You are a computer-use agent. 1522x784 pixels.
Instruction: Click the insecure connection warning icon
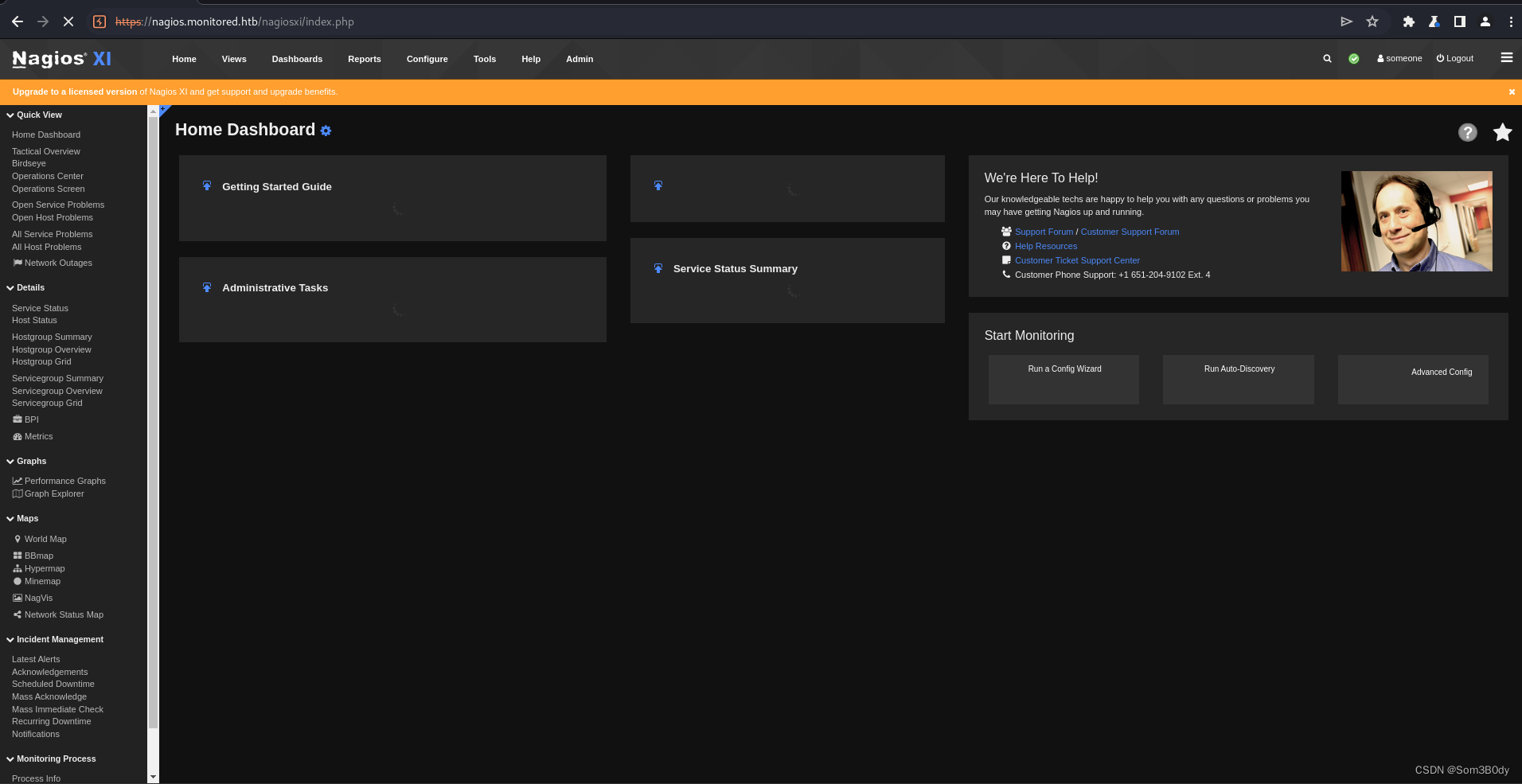pos(100,21)
